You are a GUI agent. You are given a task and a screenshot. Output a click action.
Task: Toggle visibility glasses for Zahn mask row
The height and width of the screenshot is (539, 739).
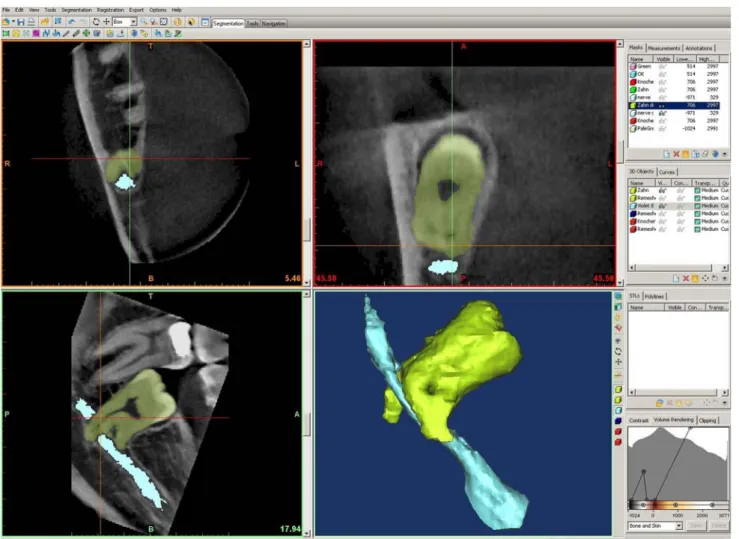pos(663,90)
